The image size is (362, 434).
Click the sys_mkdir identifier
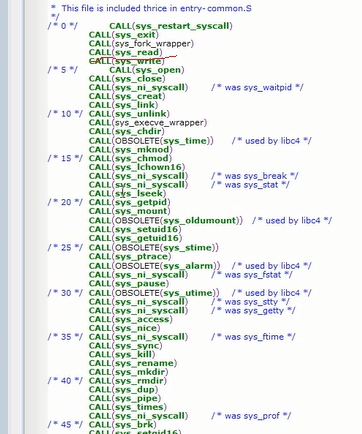[140, 372]
